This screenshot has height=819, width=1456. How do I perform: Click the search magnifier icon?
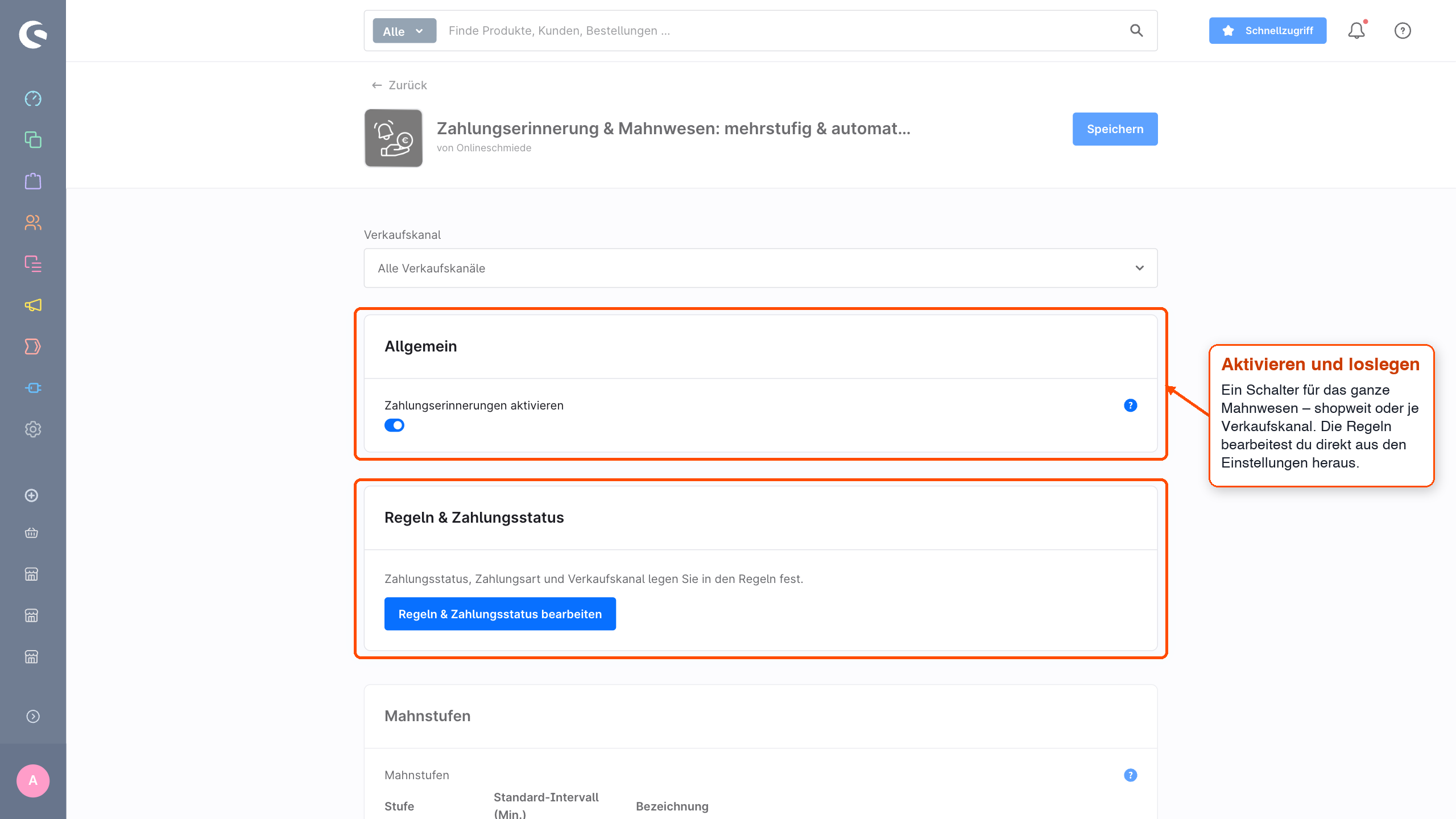[1136, 31]
